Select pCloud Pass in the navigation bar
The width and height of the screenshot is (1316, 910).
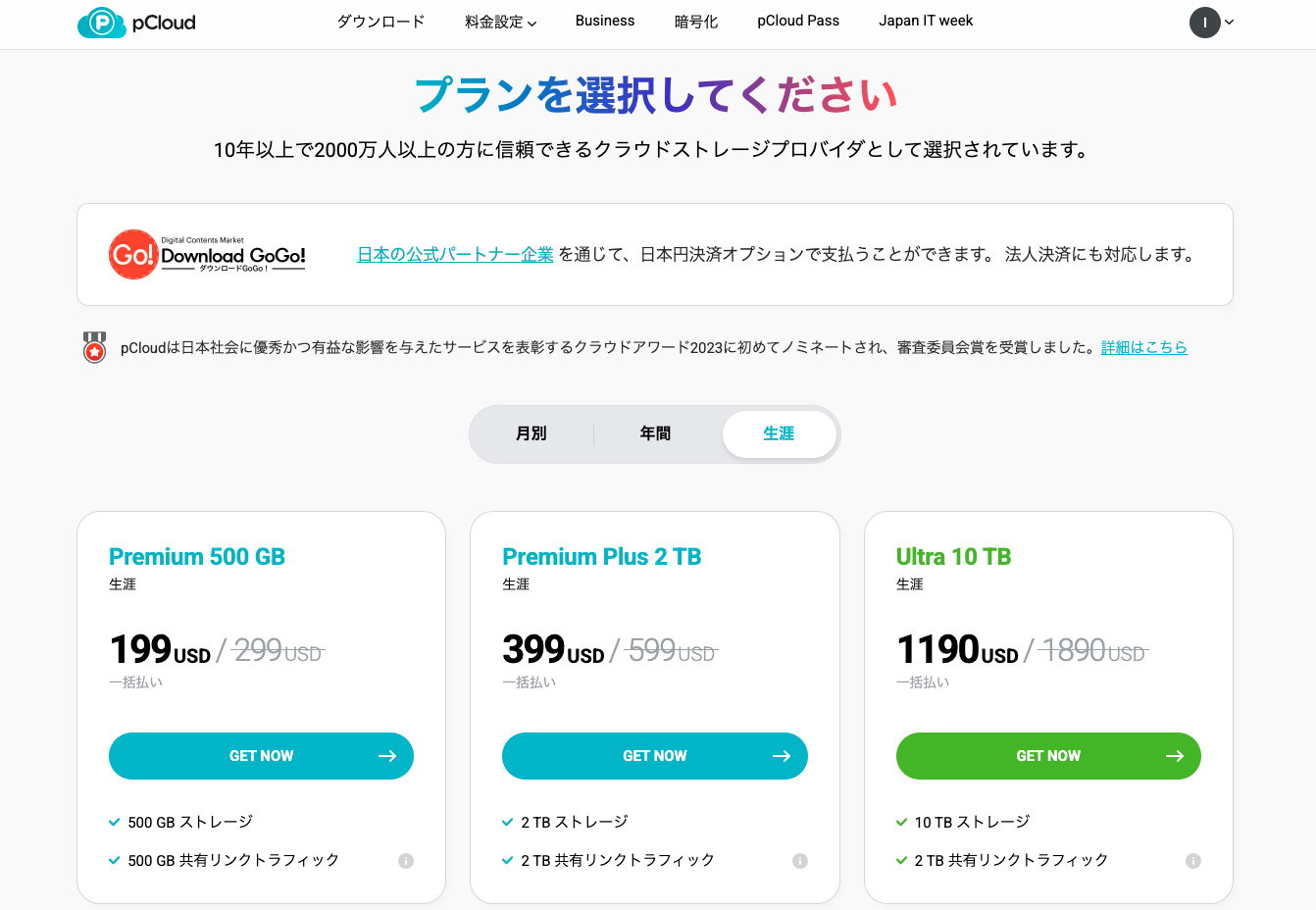tap(798, 22)
